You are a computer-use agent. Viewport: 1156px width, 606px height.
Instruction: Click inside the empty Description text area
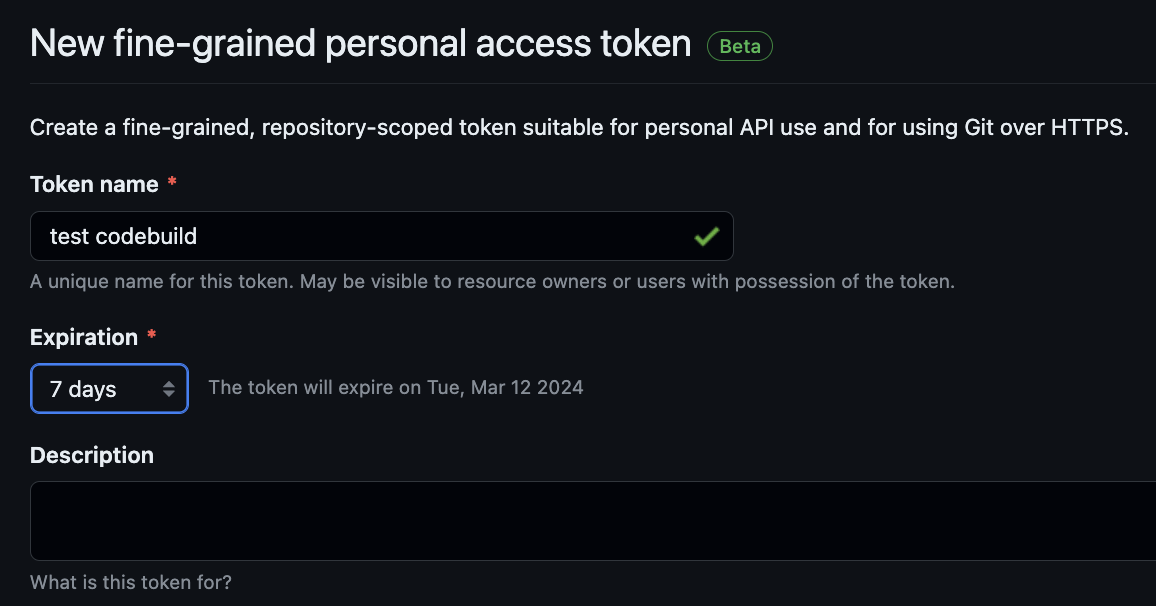(x=593, y=520)
